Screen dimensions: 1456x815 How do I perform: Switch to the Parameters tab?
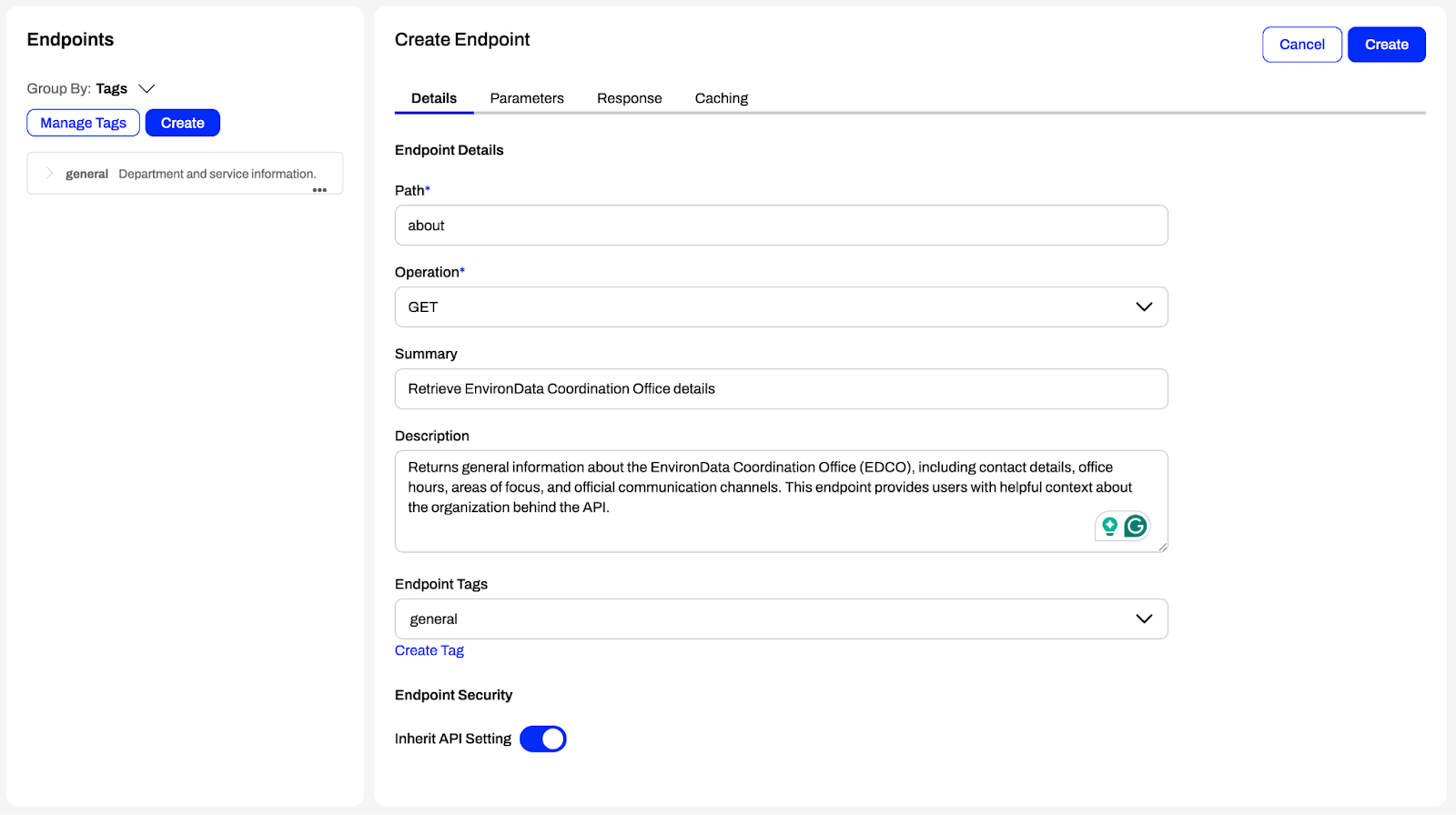coord(526,98)
